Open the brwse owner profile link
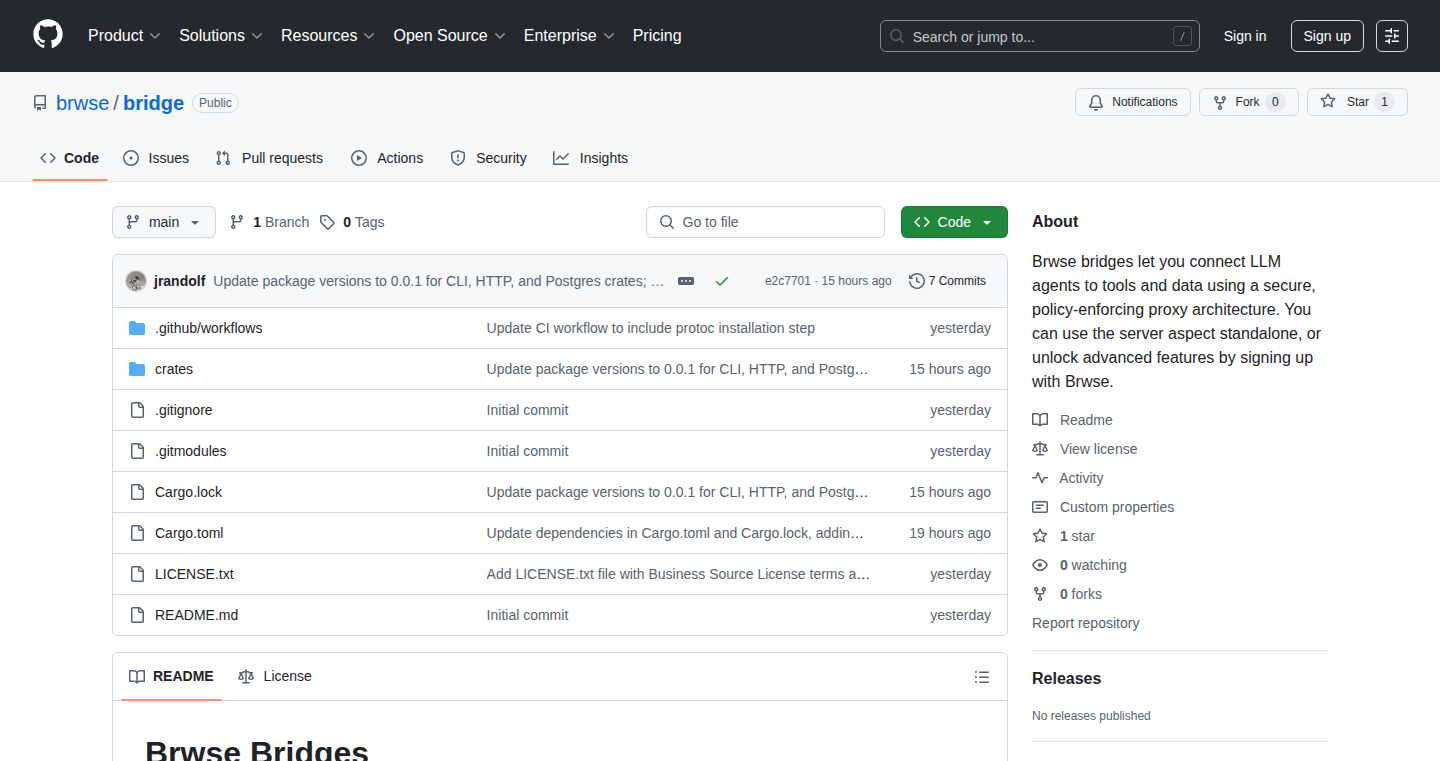Screen dimensions: 1440x761 tap(82, 103)
